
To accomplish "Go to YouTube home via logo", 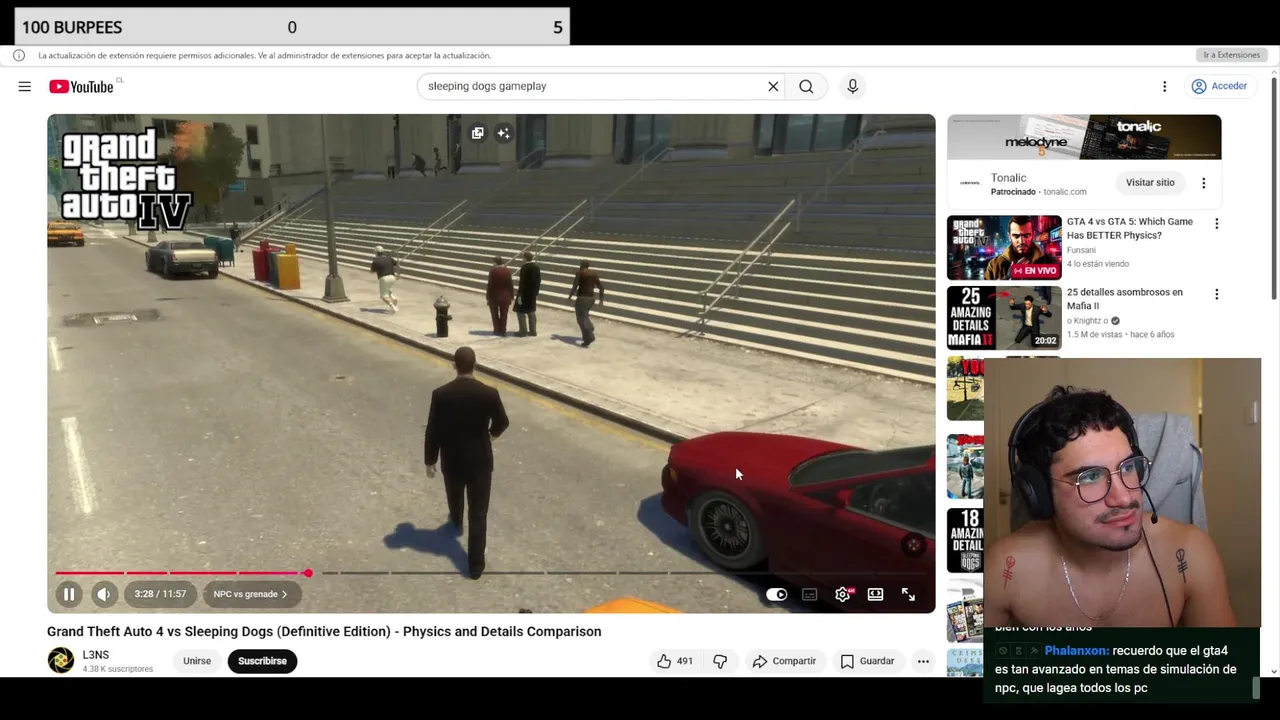I will point(81,86).
